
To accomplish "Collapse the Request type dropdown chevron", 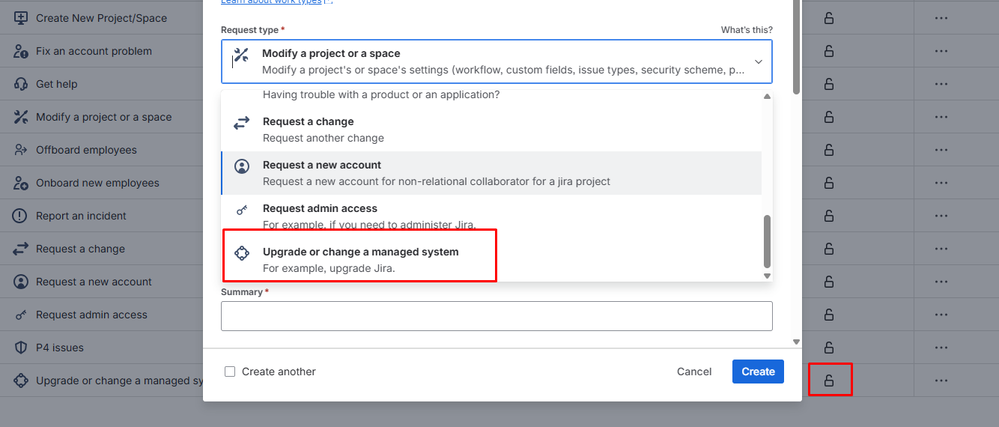I will (x=758, y=62).
